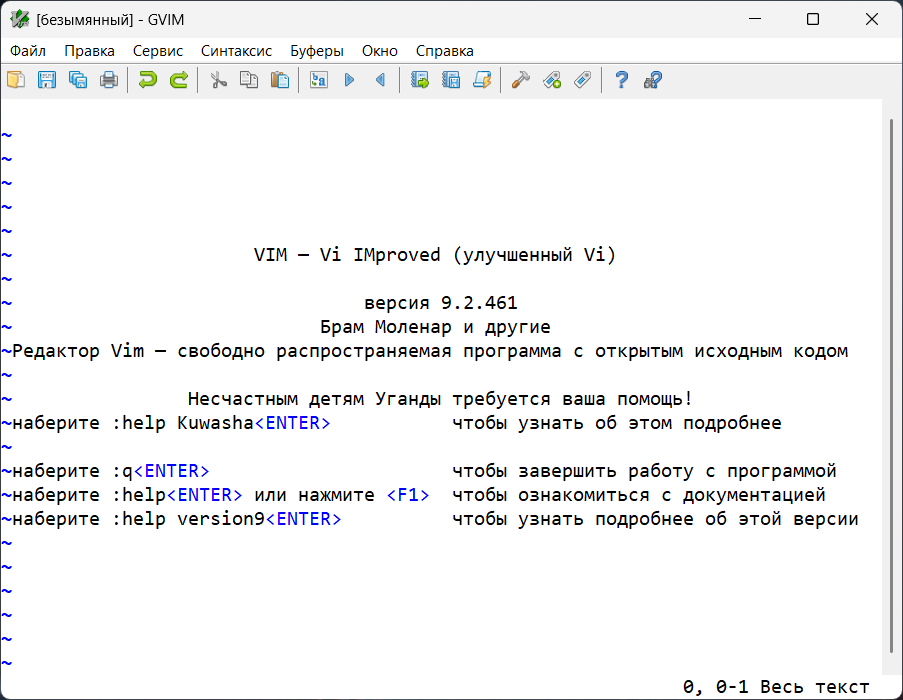Redo the change with the green redo arrow
Image resolution: width=903 pixels, height=700 pixels.
179,79
